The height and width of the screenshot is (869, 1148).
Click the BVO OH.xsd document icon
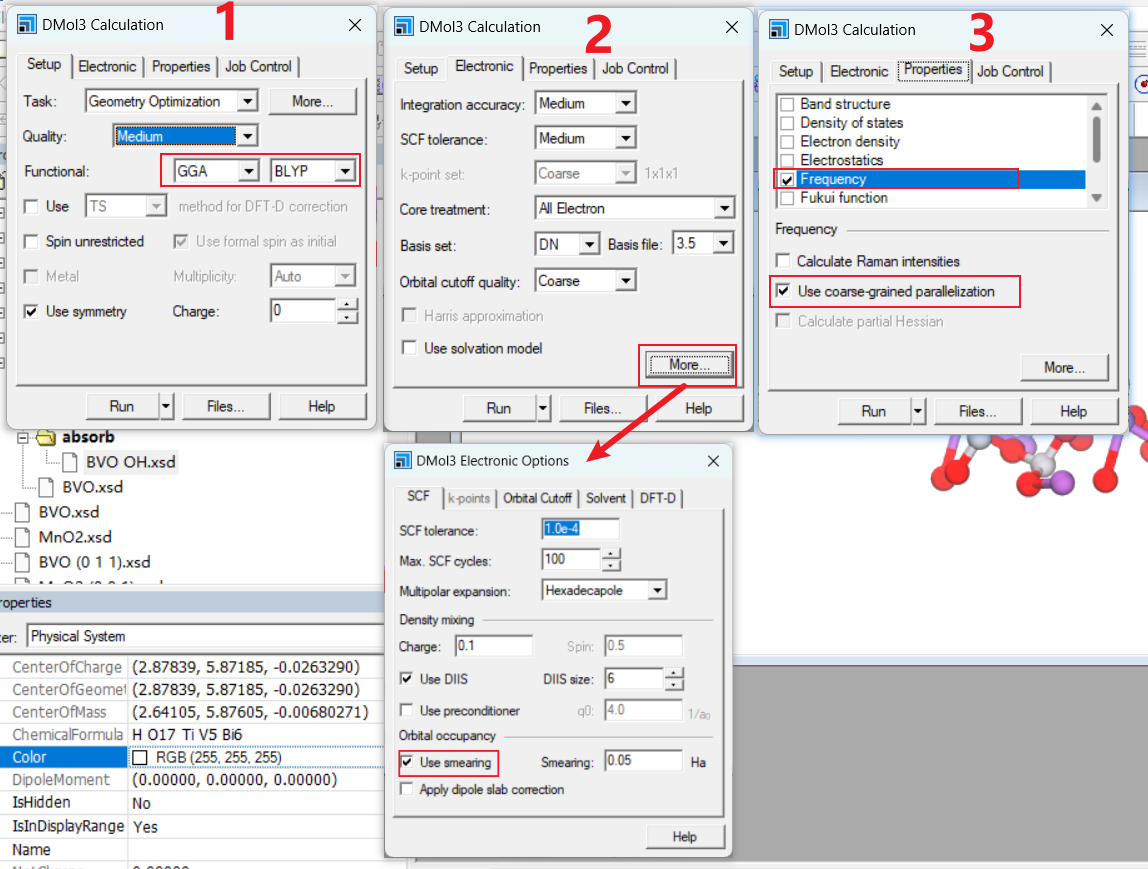pos(70,463)
